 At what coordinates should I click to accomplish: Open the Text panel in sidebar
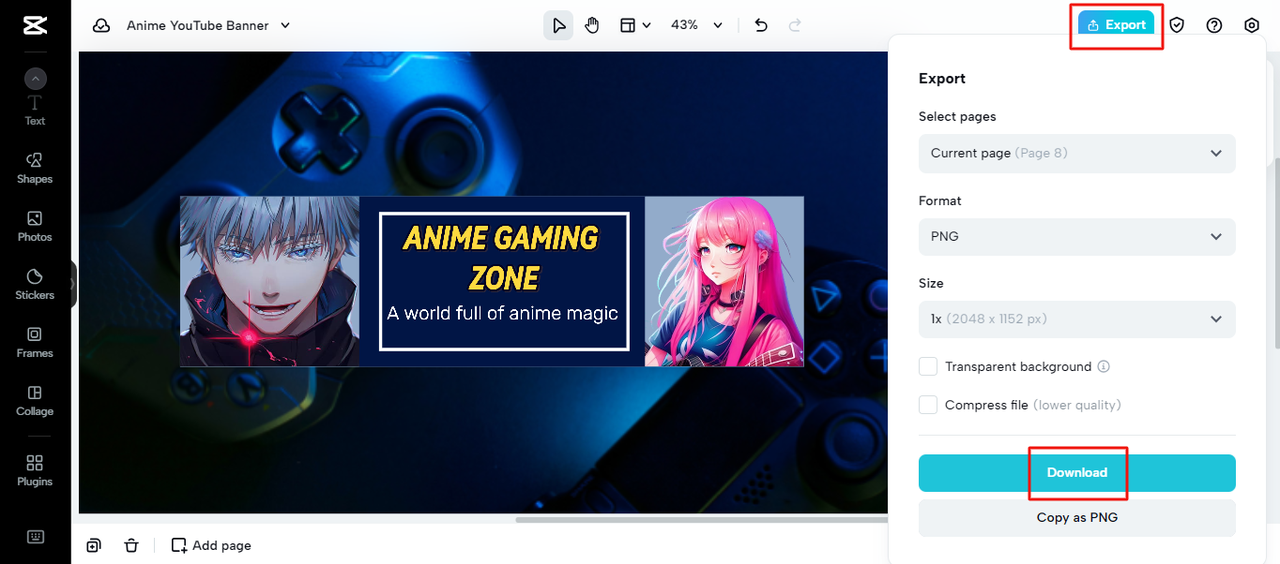pos(35,111)
